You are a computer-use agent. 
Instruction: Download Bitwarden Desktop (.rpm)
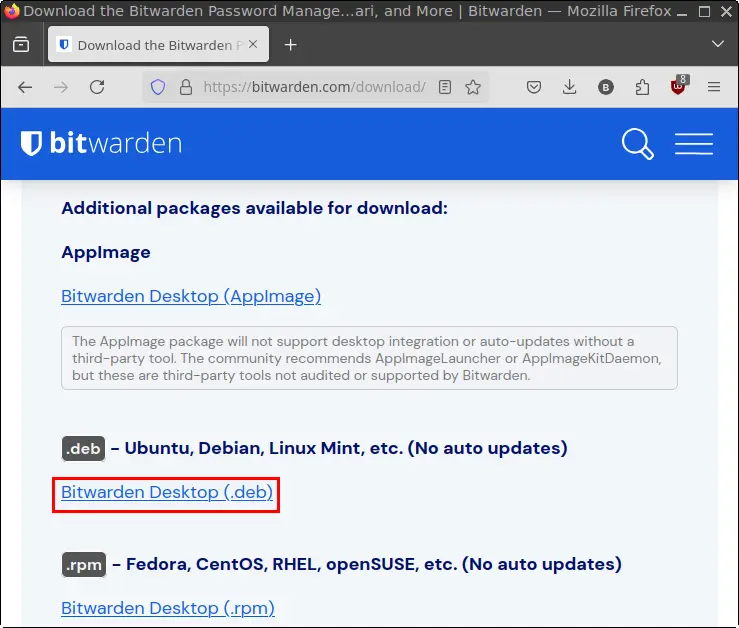pos(168,608)
